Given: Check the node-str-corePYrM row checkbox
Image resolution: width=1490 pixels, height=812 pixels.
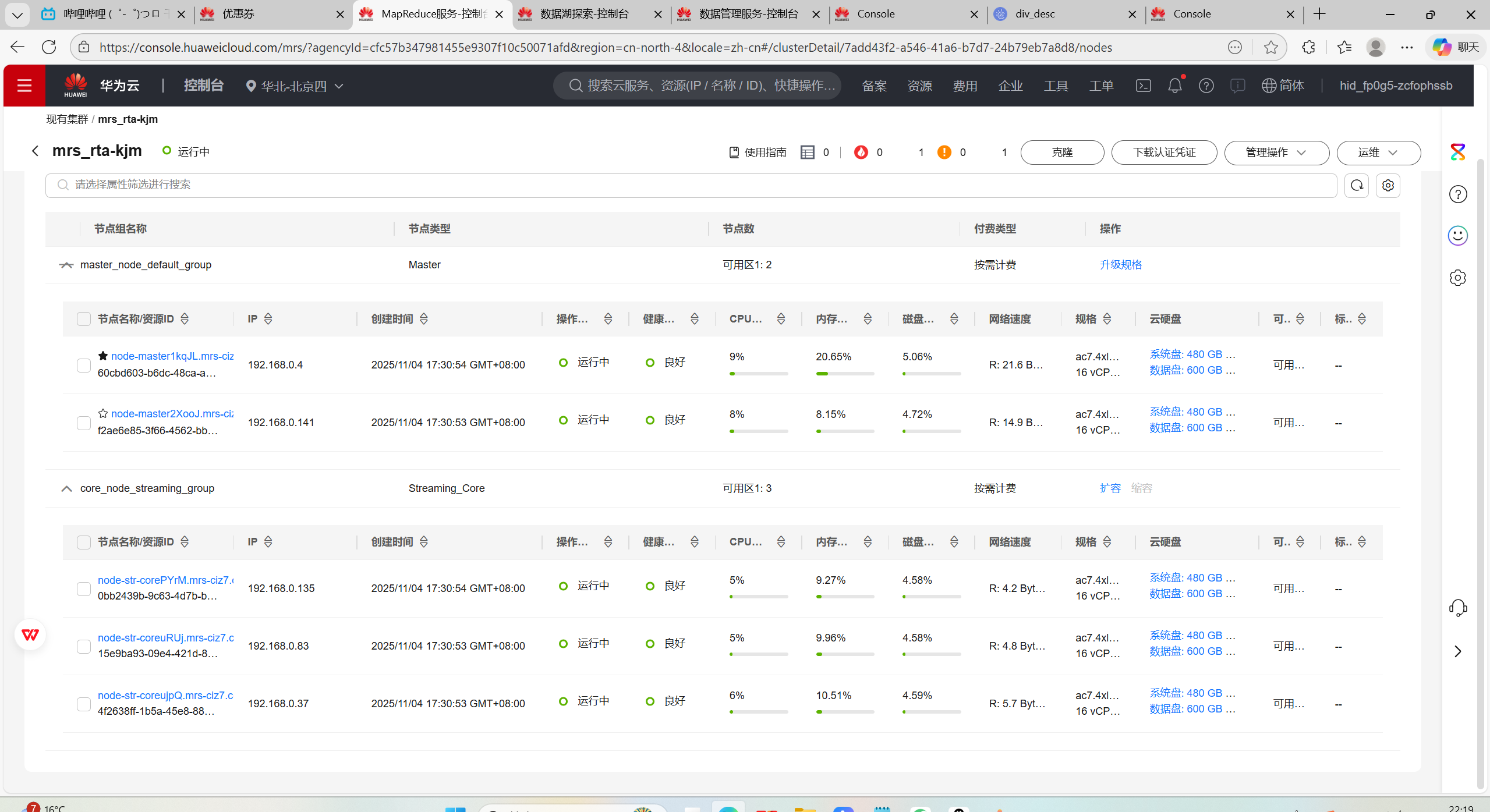Looking at the screenshot, I should tap(84, 588).
